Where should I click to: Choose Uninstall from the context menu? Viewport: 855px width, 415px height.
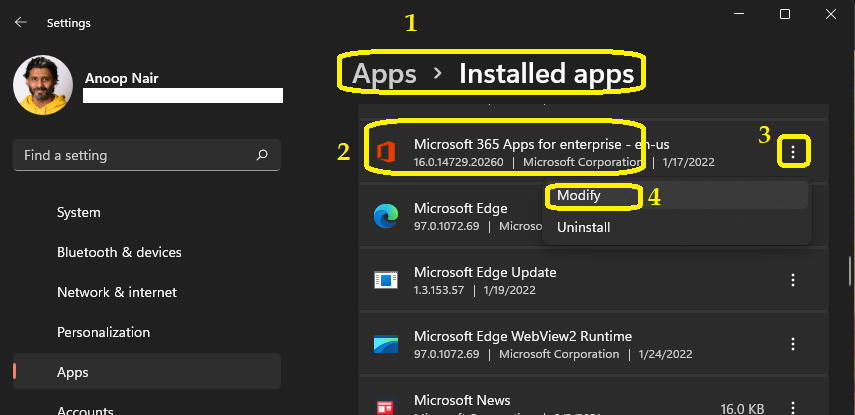pos(677,227)
